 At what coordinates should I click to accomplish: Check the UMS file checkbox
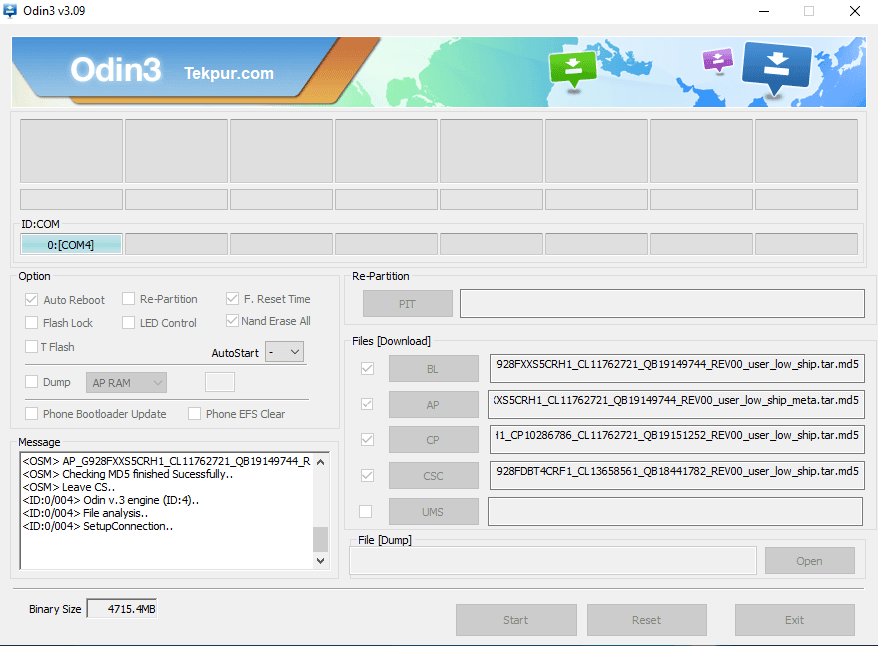(366, 511)
